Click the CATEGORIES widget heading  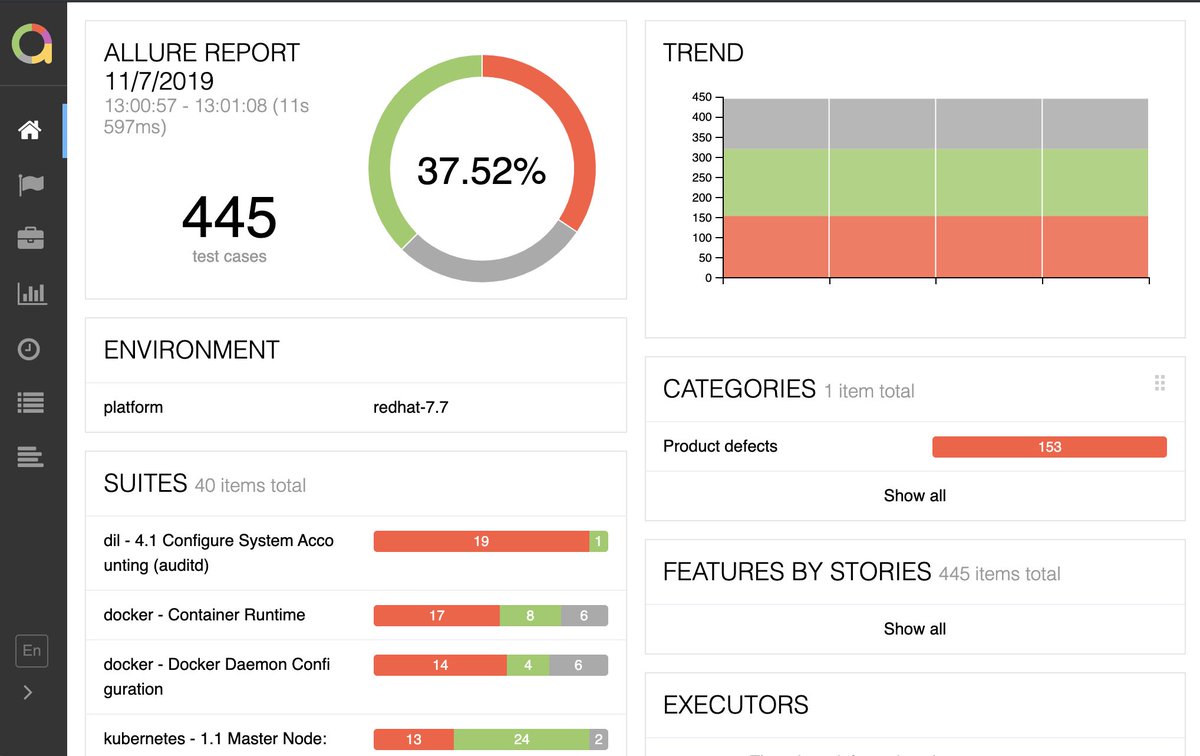point(740,389)
